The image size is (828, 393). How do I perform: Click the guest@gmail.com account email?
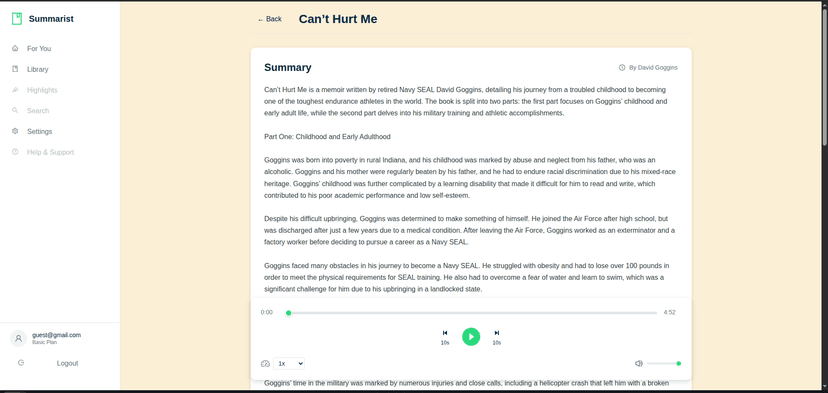57,335
